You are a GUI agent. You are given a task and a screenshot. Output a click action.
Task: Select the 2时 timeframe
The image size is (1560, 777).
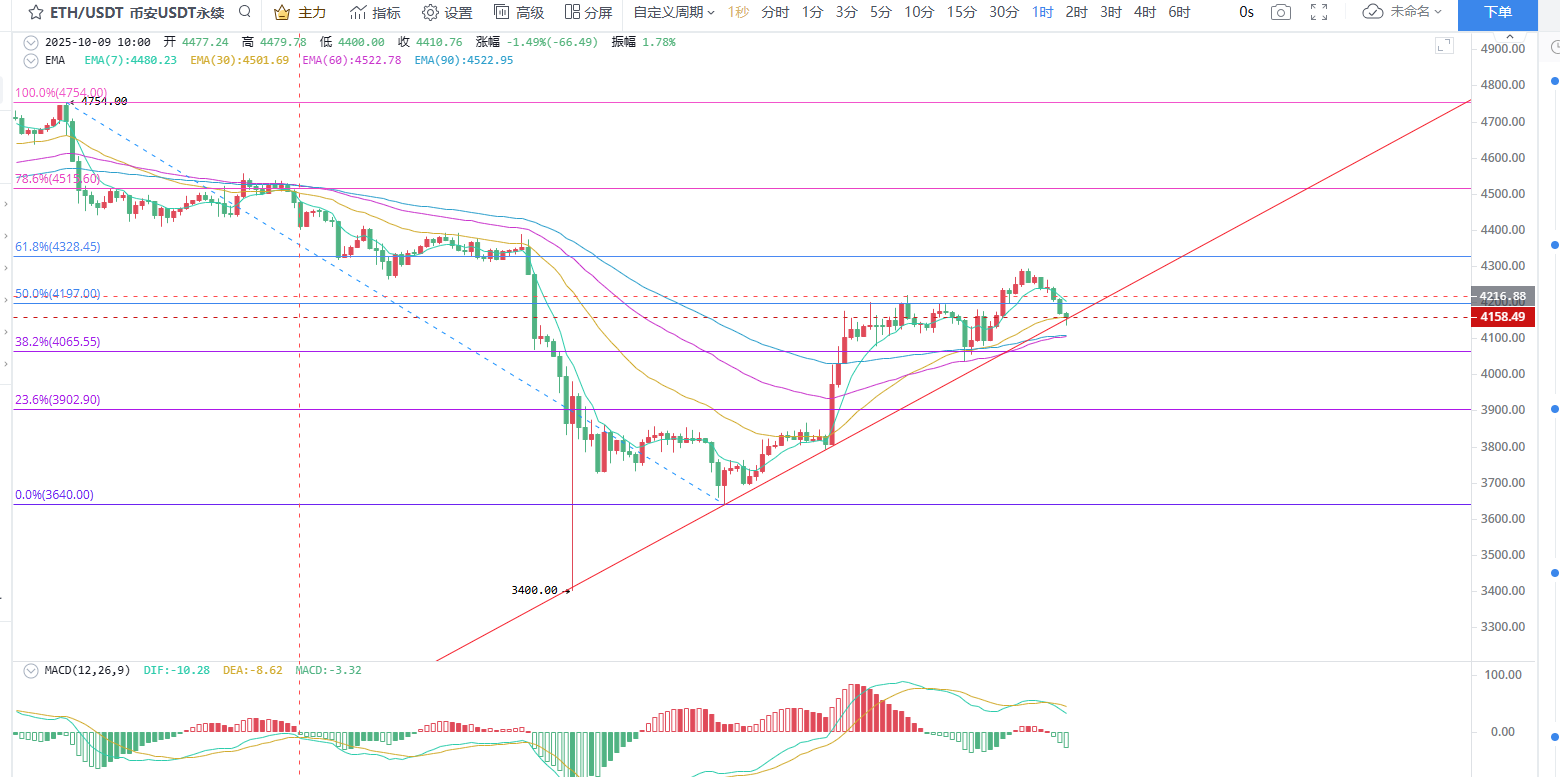pos(1076,13)
